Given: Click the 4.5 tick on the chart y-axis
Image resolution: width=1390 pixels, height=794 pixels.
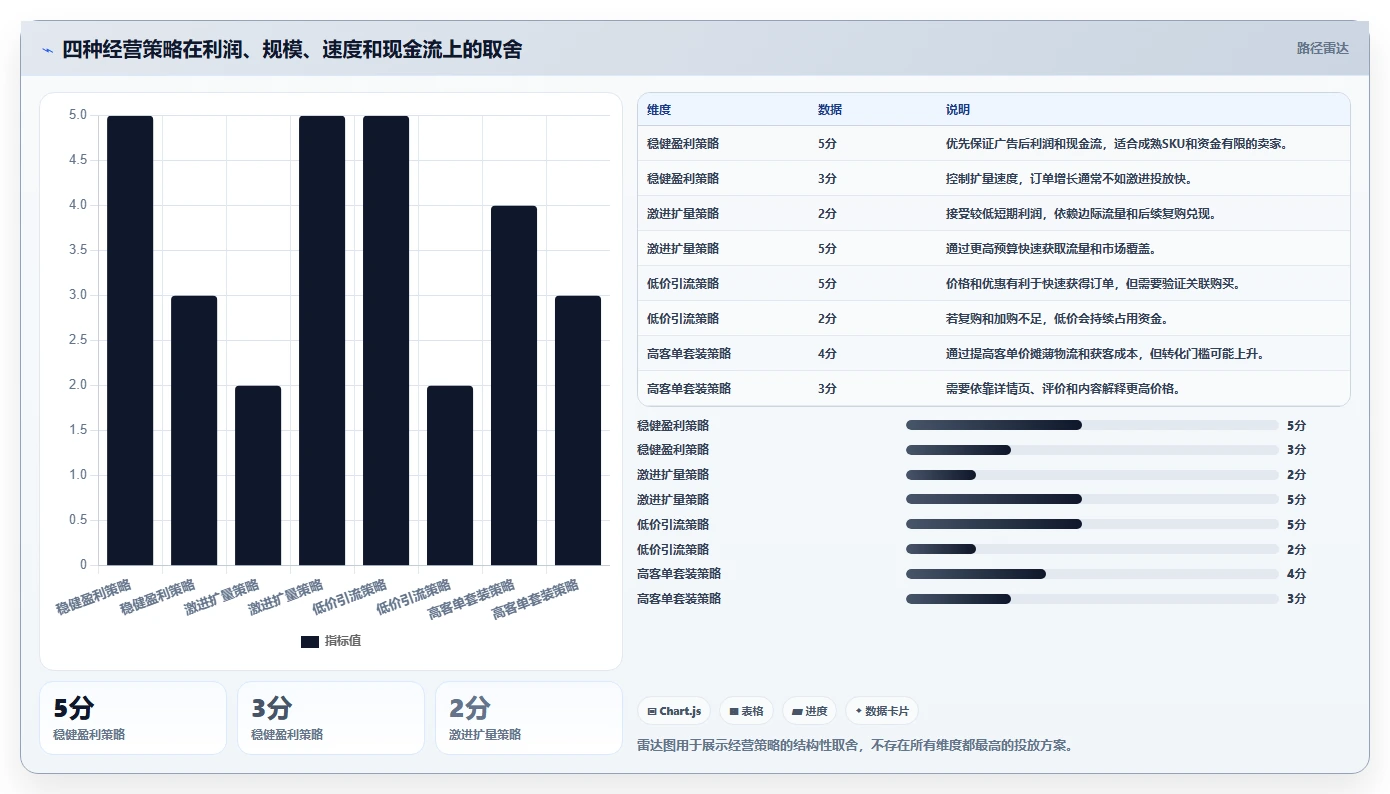Looking at the screenshot, I should [x=77, y=160].
